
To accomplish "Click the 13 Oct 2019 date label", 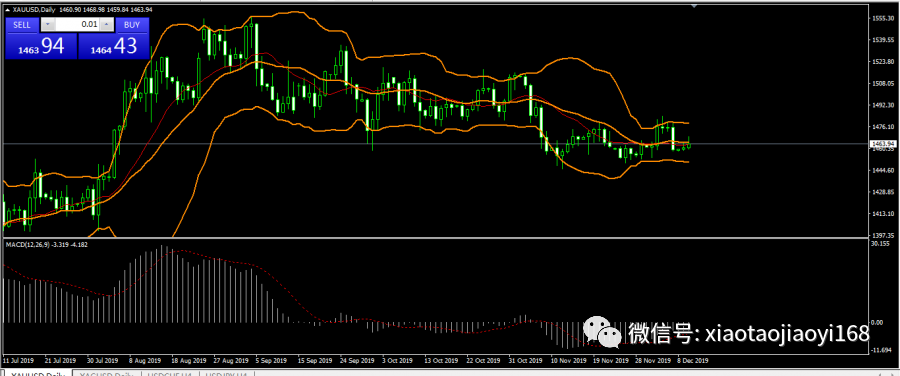I will pyautogui.click(x=441, y=361).
